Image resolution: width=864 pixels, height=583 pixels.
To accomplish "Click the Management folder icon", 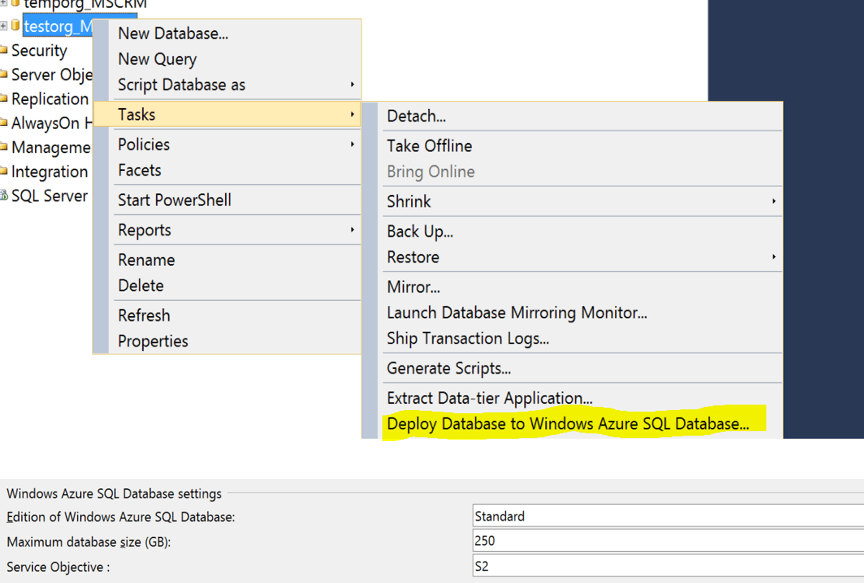I will click(x=6, y=147).
